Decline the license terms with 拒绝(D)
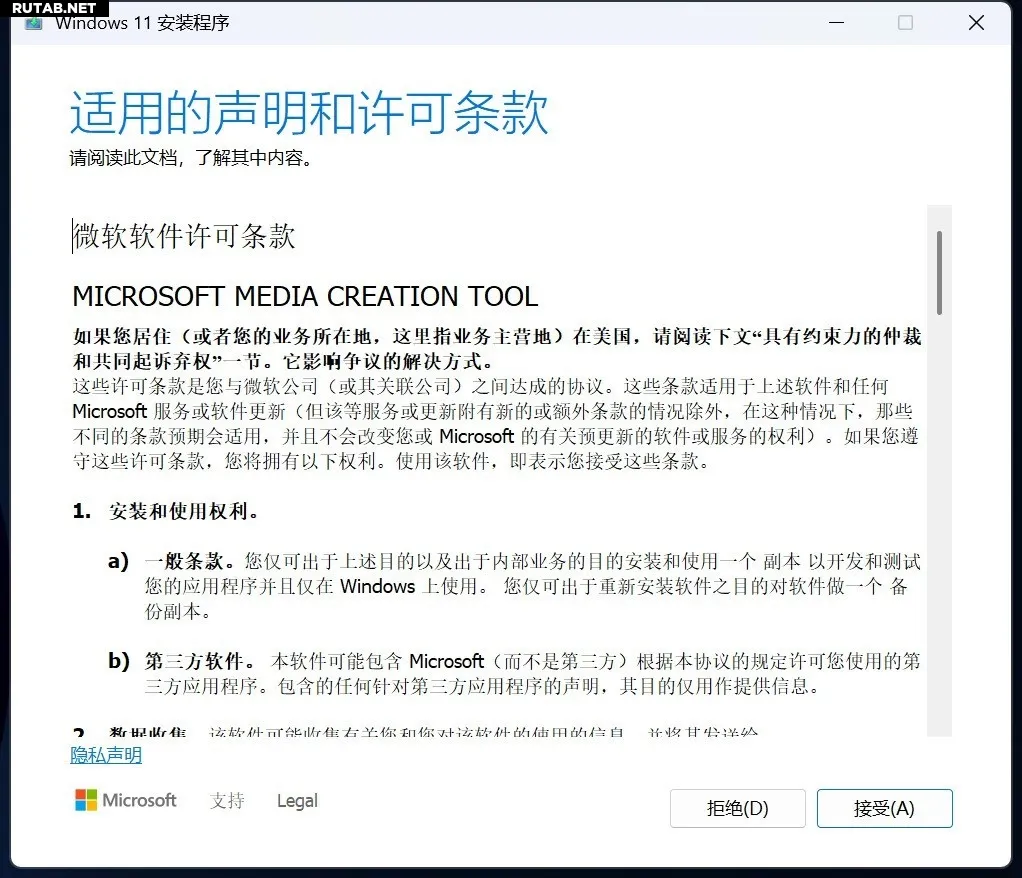1022x878 pixels. coord(737,809)
